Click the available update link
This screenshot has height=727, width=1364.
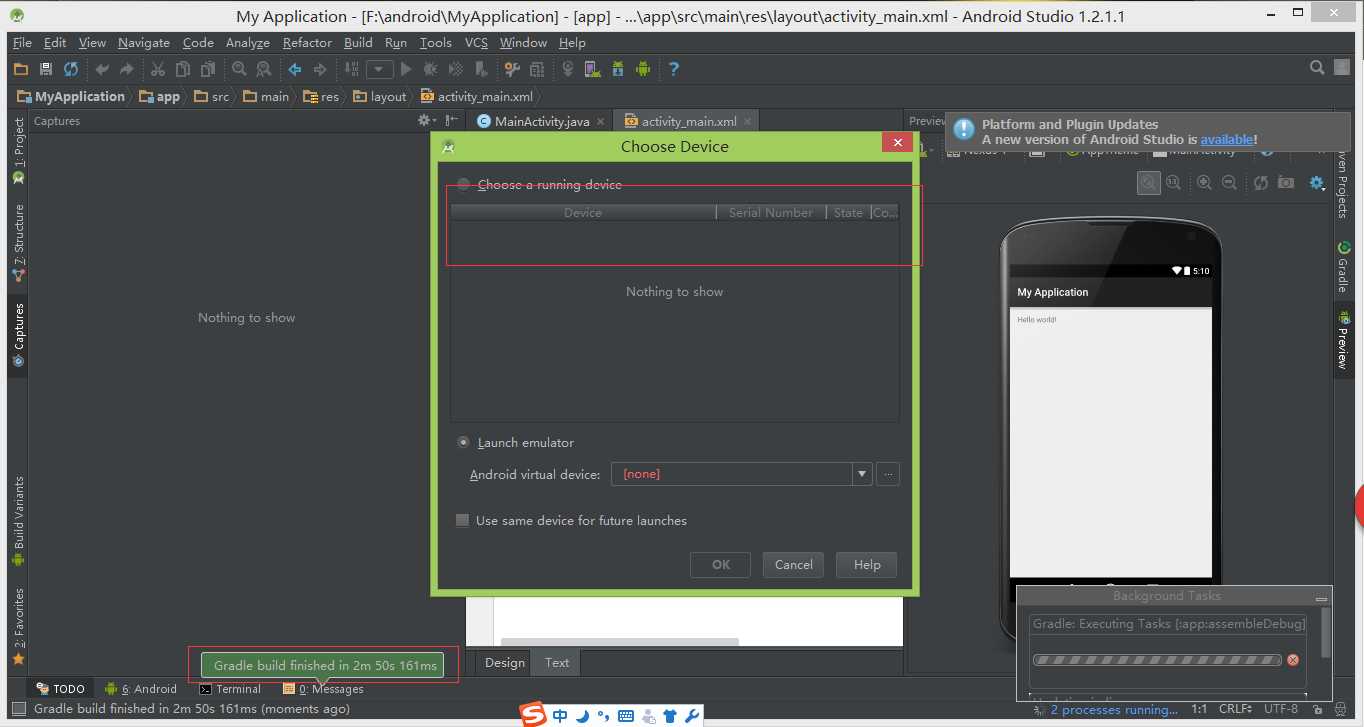pos(1226,140)
